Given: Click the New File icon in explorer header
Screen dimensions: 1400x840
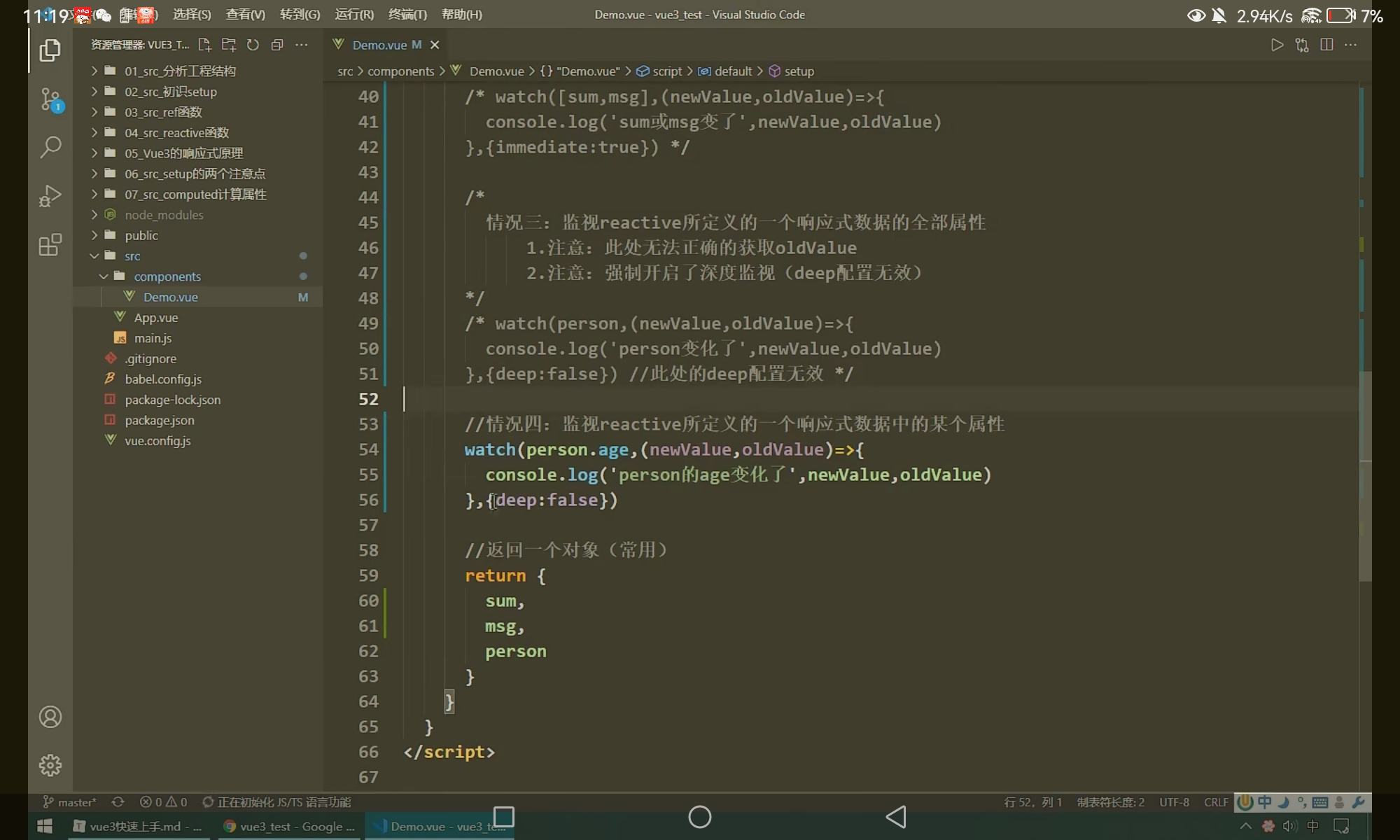Looking at the screenshot, I should [204, 45].
